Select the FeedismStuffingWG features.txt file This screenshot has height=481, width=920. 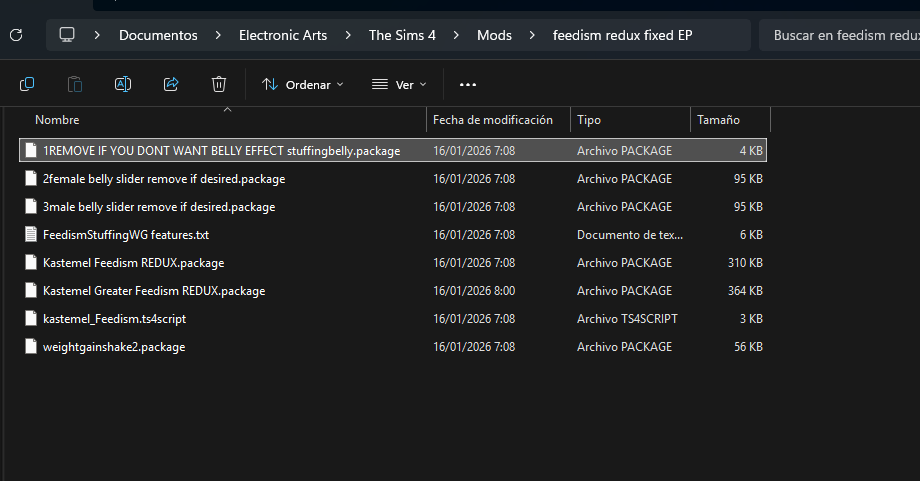(125, 235)
